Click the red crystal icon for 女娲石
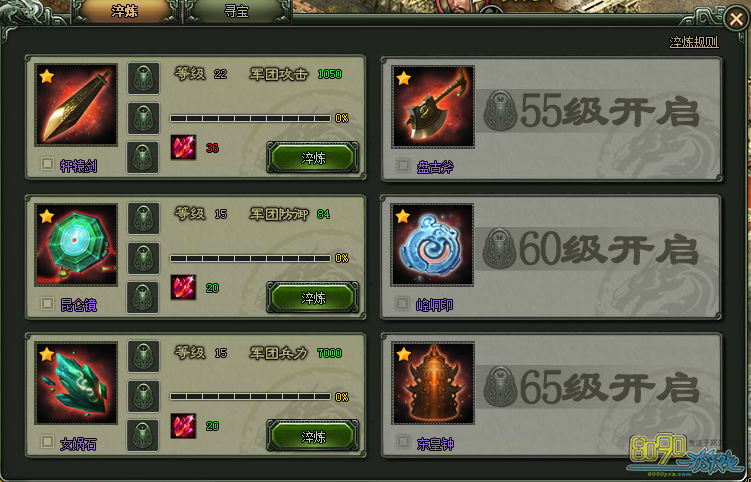 [183, 426]
